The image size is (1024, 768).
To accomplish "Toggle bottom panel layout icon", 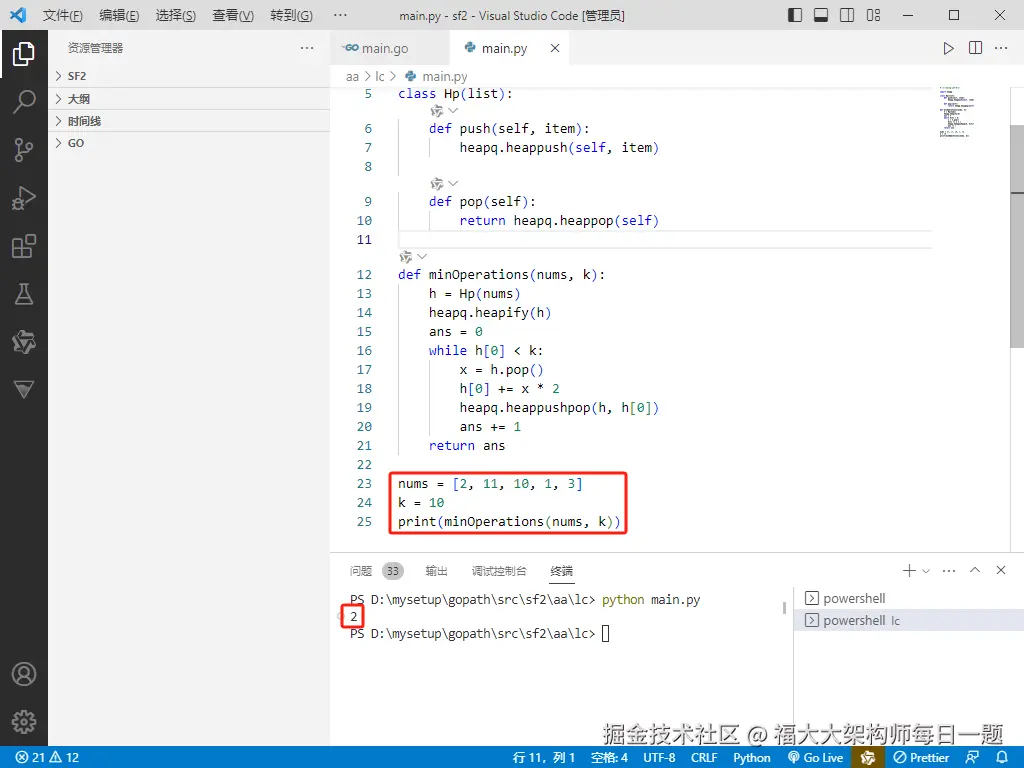I will point(821,15).
